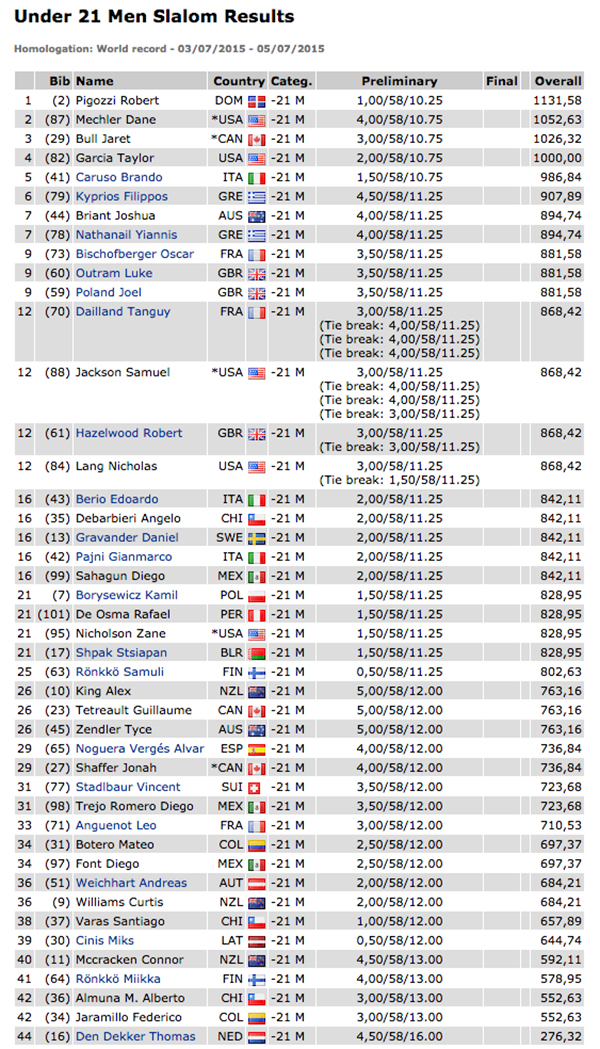Click the Spanish flag next to Noguera Vergés Alvar
This screenshot has height=1049, width=600.
tap(256, 749)
